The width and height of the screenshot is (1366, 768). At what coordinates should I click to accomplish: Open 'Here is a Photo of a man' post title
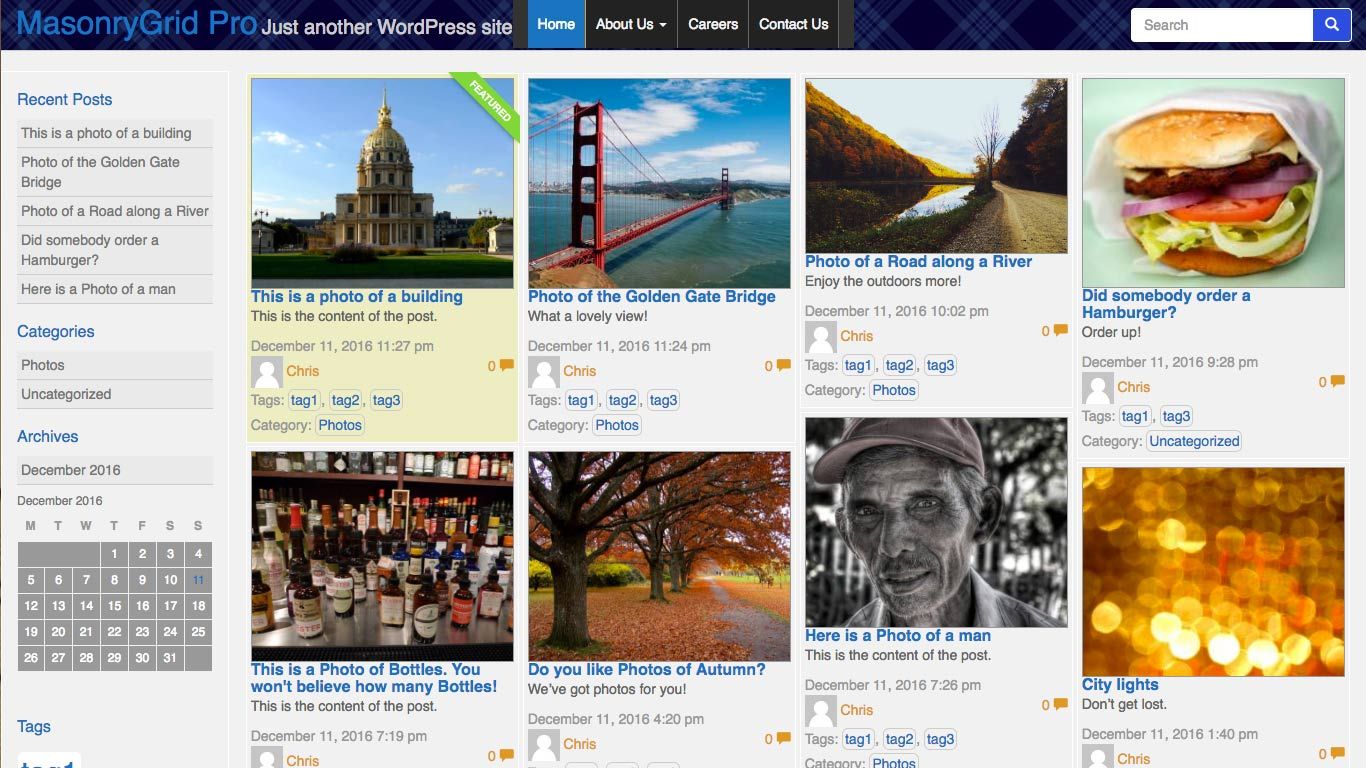tap(898, 635)
